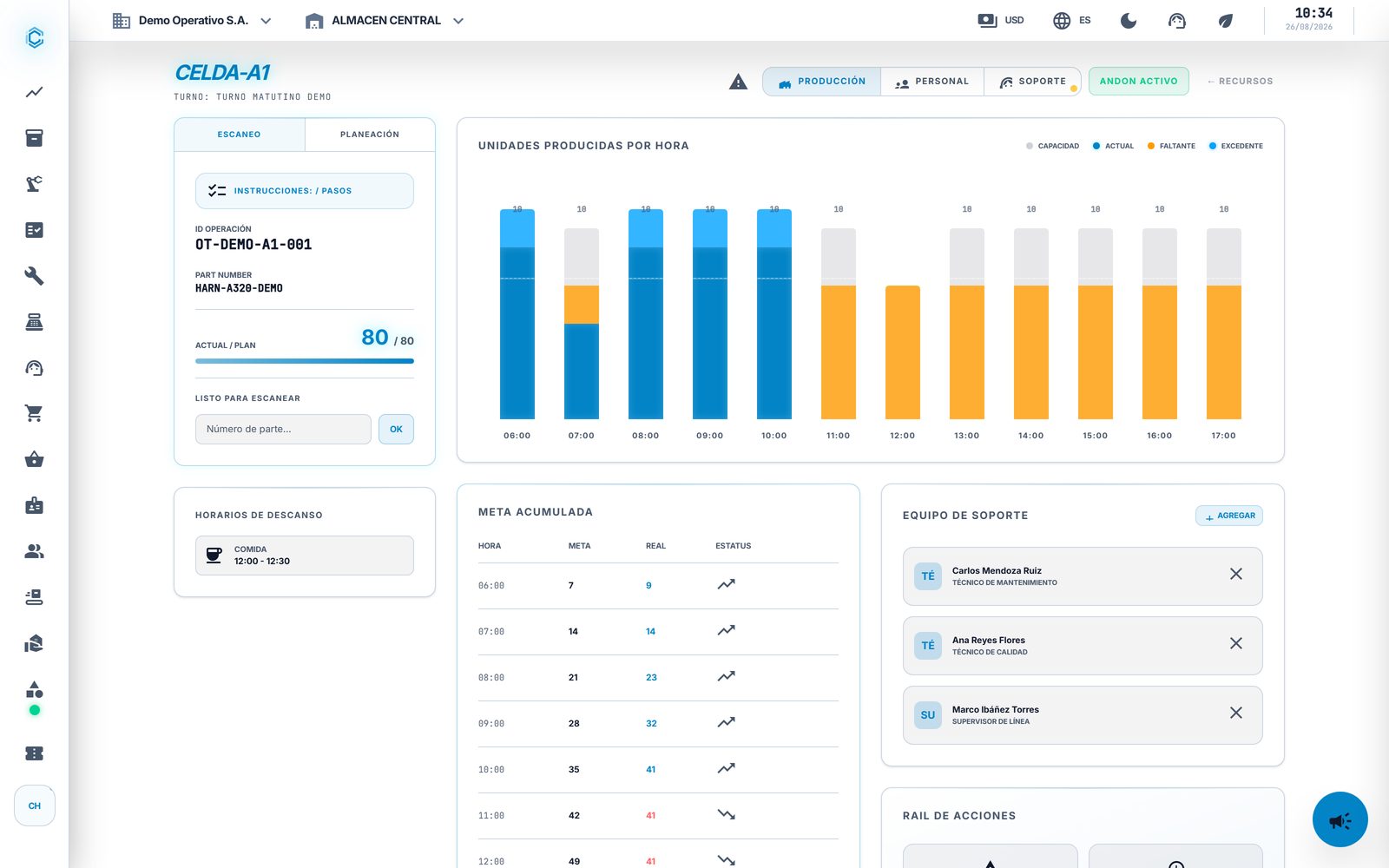1389x868 pixels.
Task: Click the warning triangle alert icon
Action: point(738,82)
